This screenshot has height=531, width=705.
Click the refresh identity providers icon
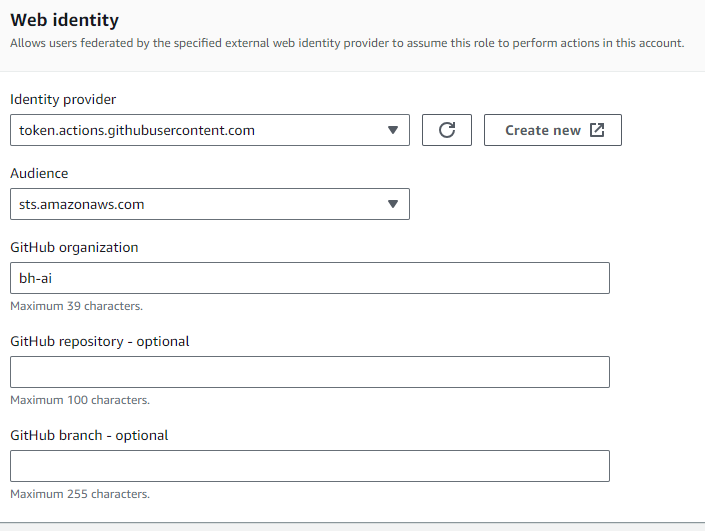[447, 130]
